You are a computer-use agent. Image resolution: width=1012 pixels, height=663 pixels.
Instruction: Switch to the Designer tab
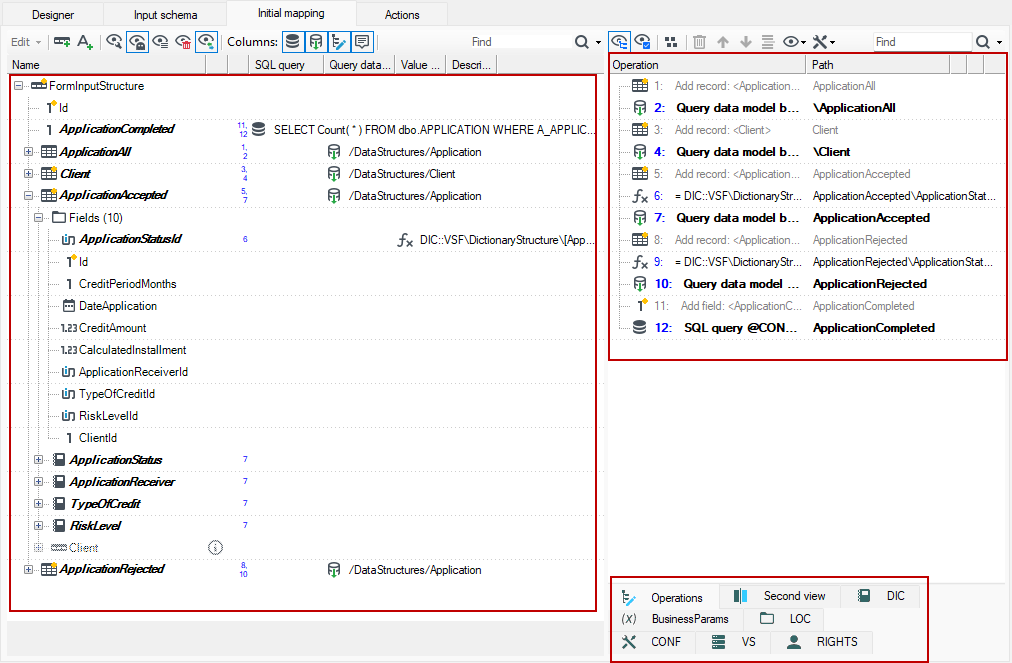click(53, 14)
